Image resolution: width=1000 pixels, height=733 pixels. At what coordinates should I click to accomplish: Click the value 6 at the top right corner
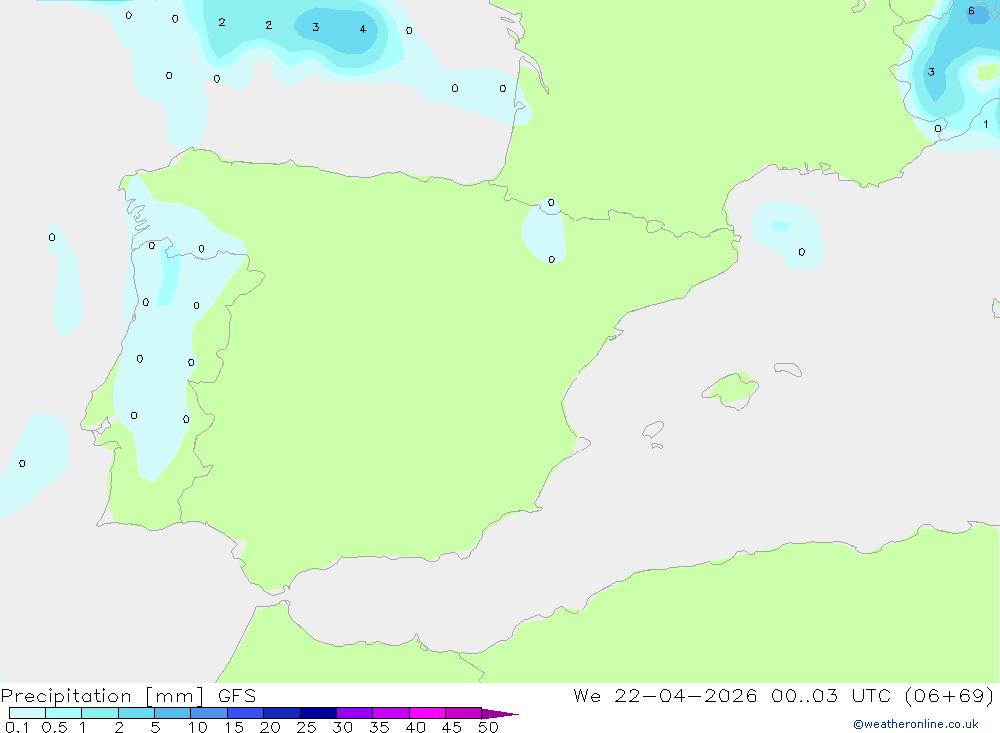[x=971, y=11]
